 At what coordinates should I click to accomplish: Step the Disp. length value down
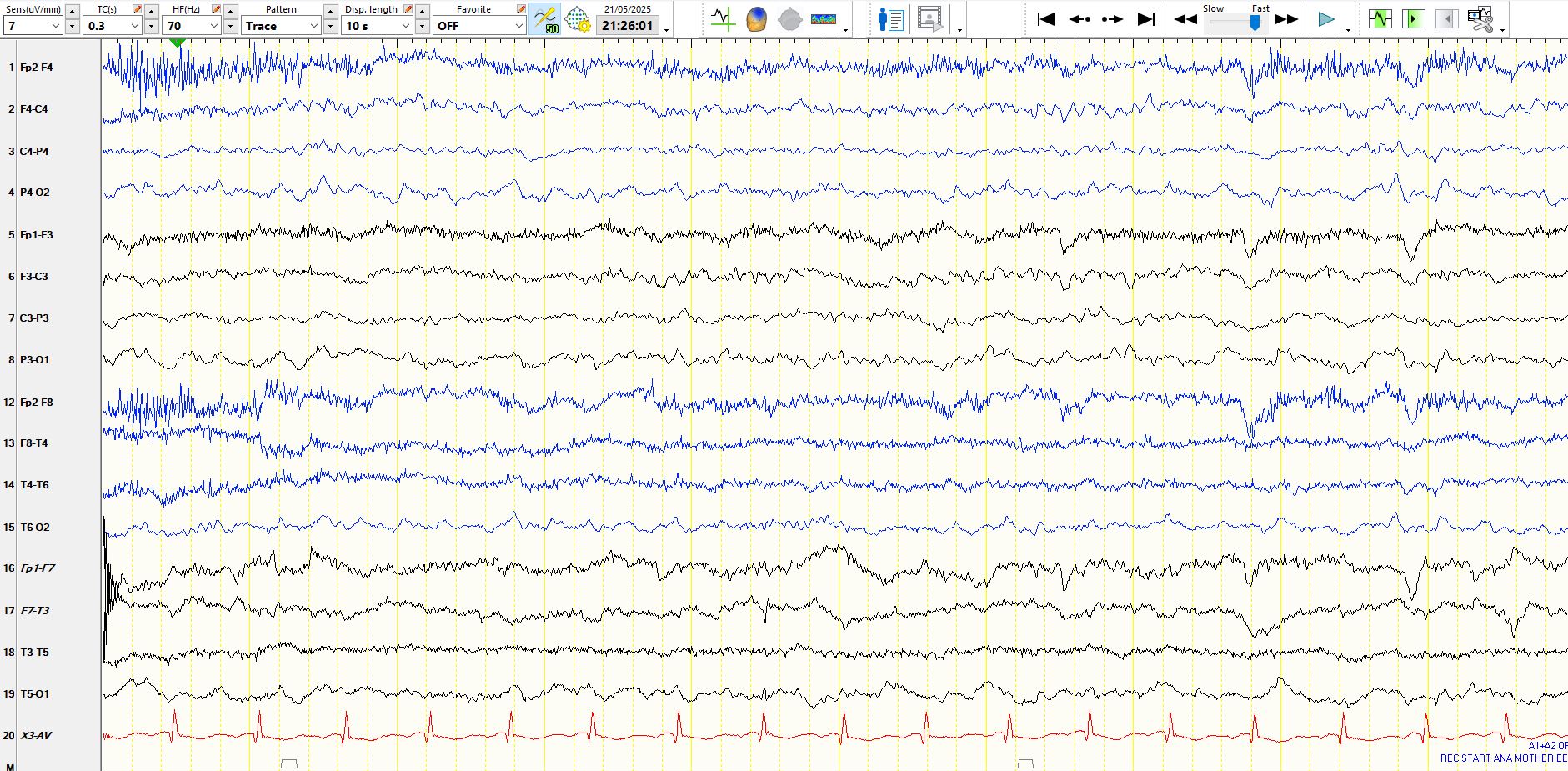tap(423, 26)
